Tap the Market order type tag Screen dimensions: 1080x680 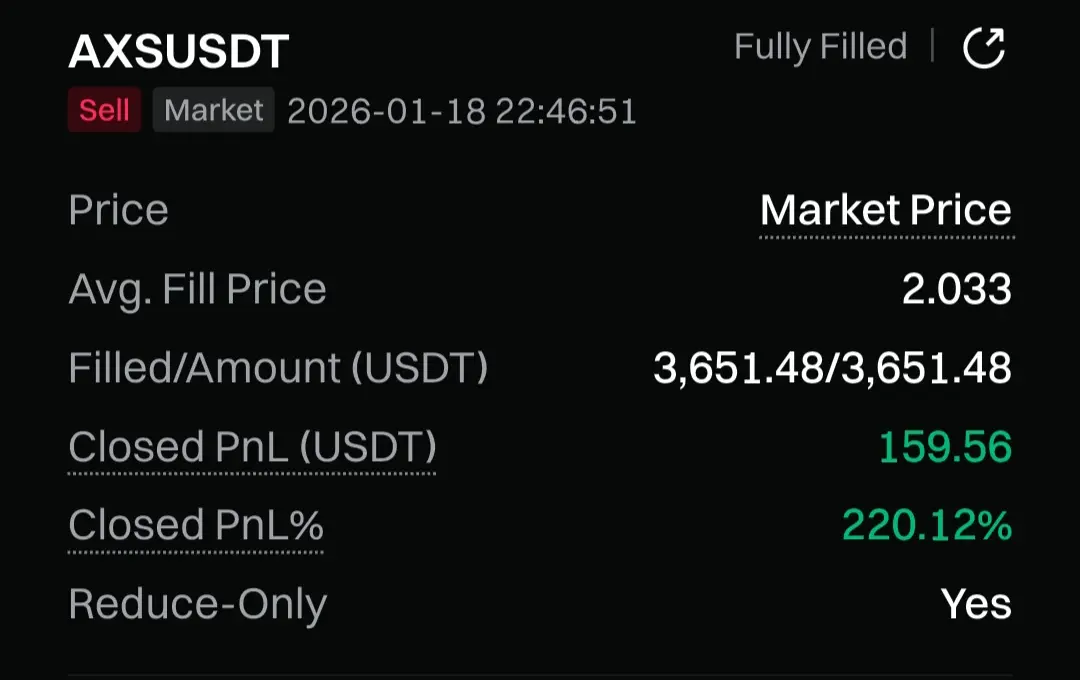click(213, 109)
